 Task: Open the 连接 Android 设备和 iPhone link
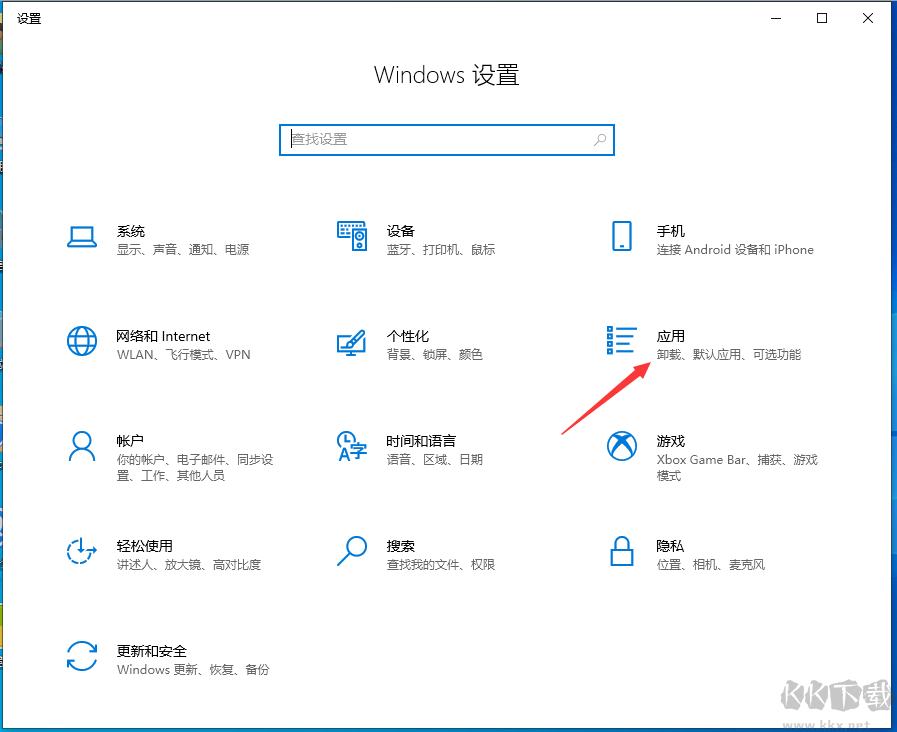(x=737, y=249)
